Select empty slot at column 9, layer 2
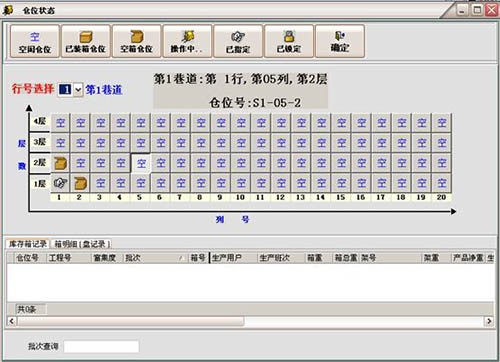Viewport: 500px width, 362px height. pos(221,163)
